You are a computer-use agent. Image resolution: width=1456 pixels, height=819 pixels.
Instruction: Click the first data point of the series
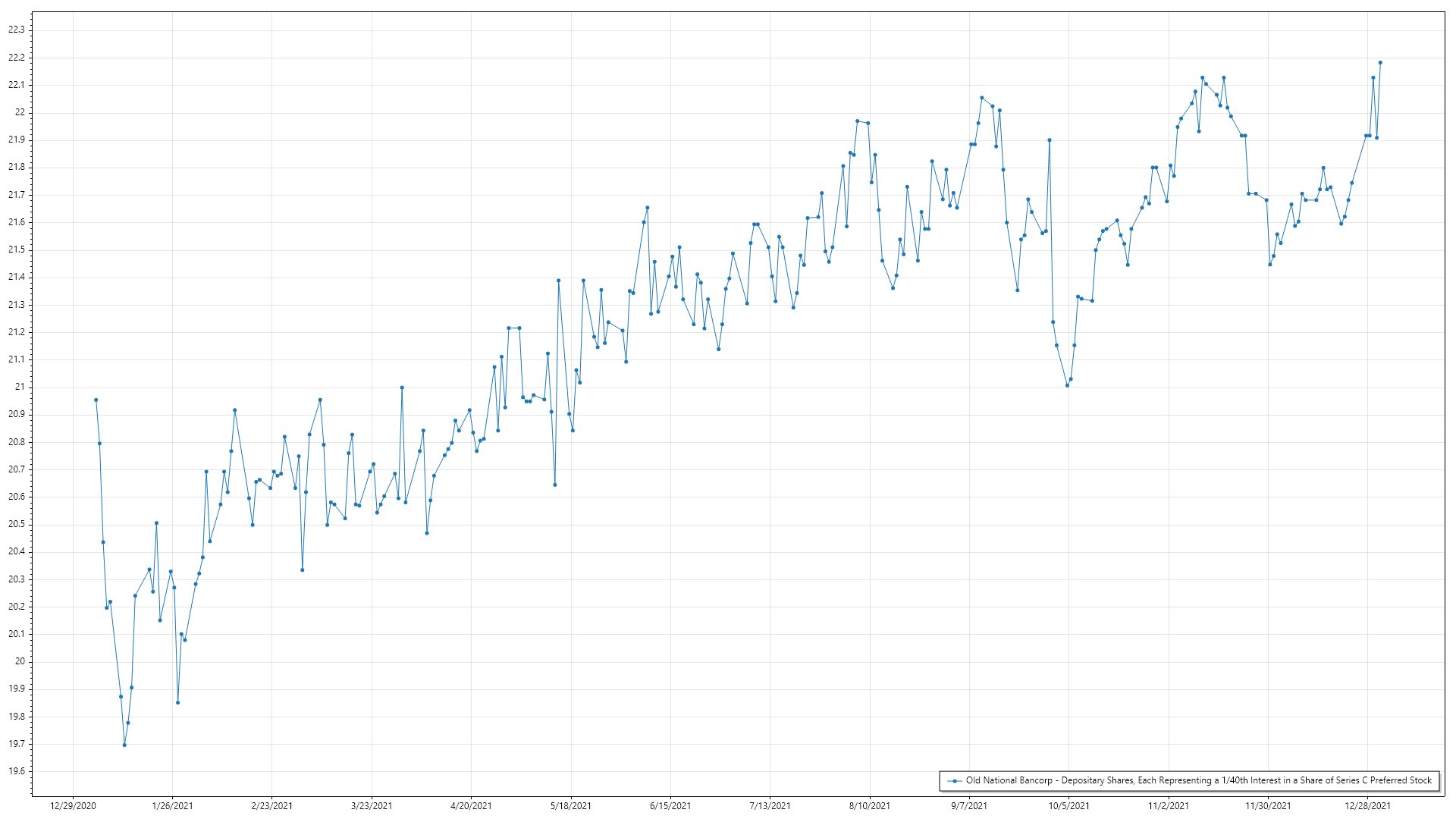(96, 400)
